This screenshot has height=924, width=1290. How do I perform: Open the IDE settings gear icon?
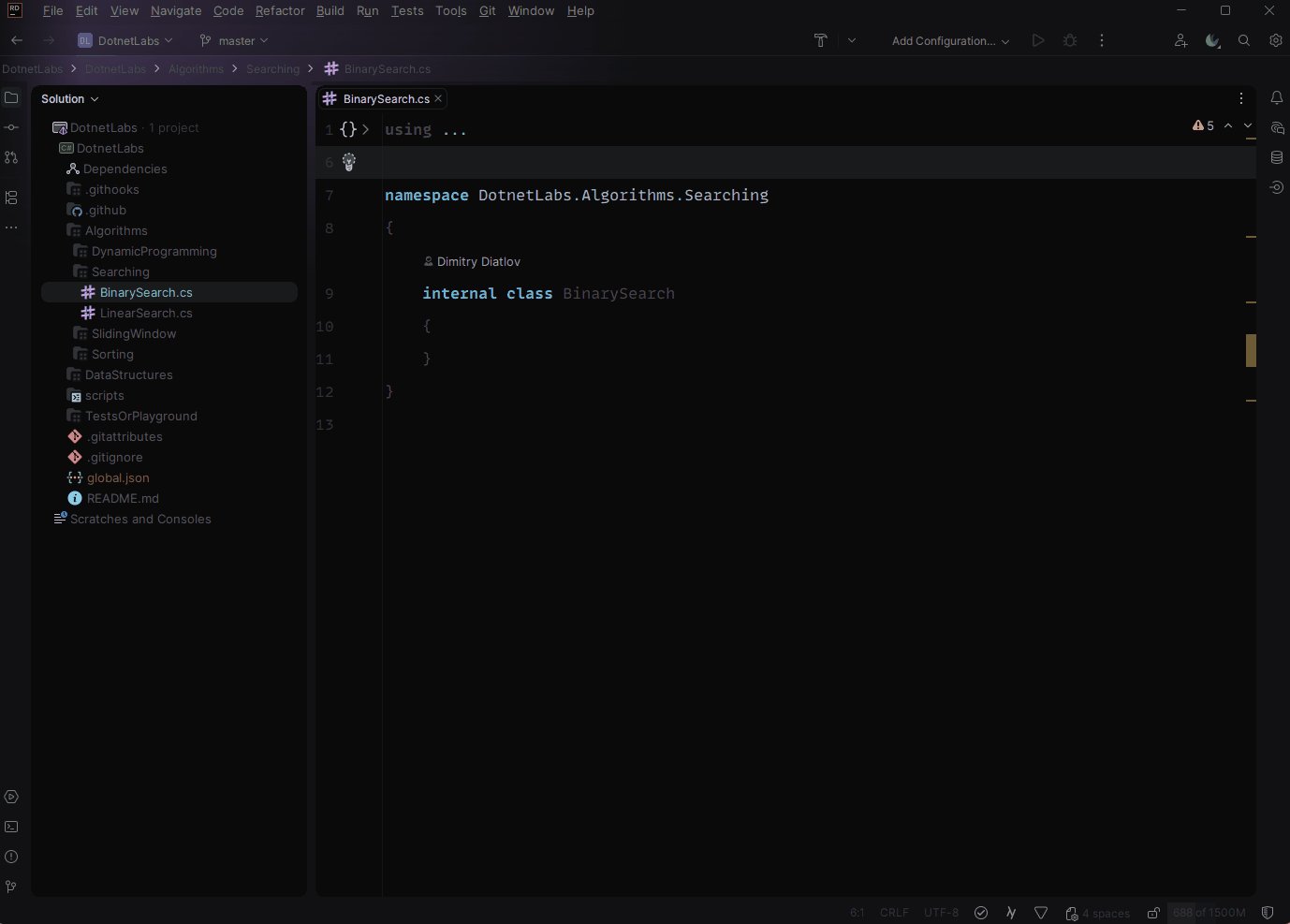(x=1276, y=40)
